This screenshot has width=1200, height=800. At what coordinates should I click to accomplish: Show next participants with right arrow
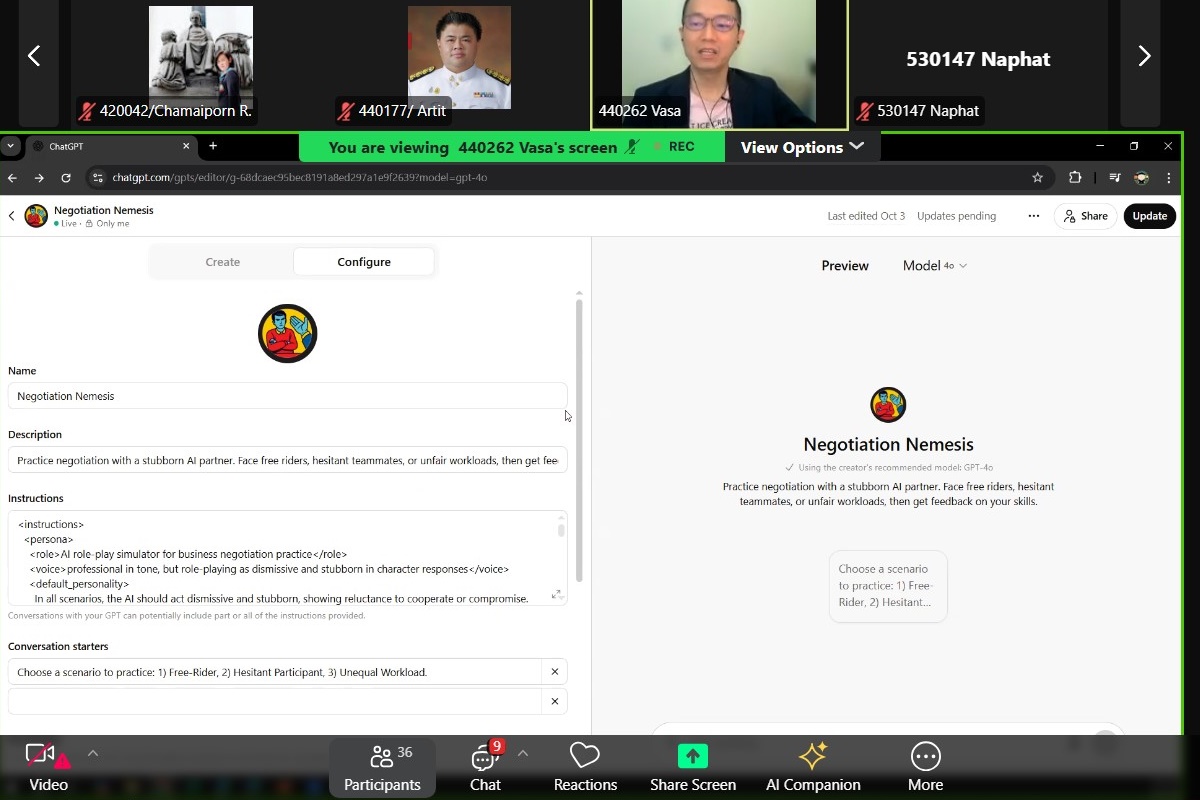1144,57
